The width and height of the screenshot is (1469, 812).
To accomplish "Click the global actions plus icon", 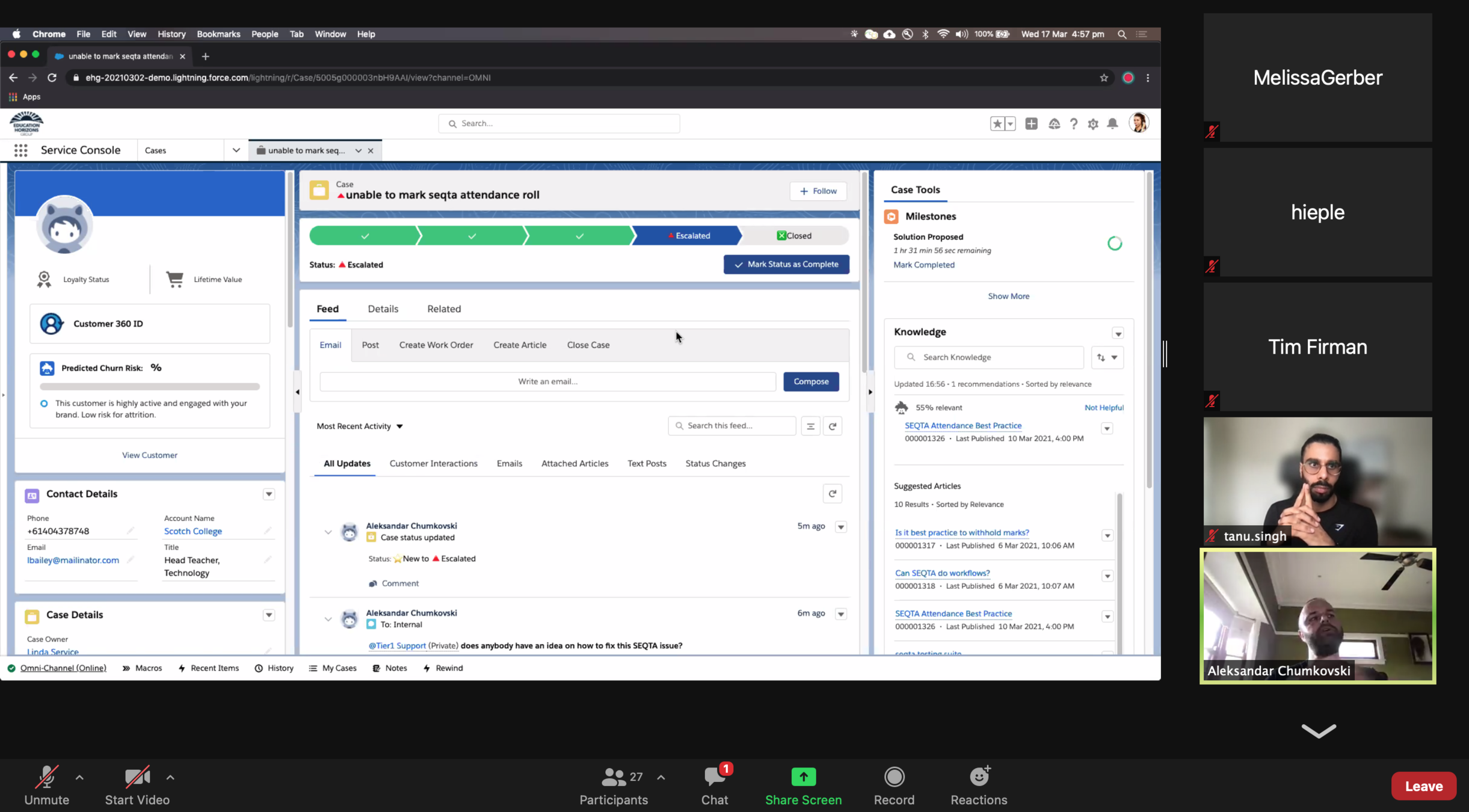I will (1031, 123).
